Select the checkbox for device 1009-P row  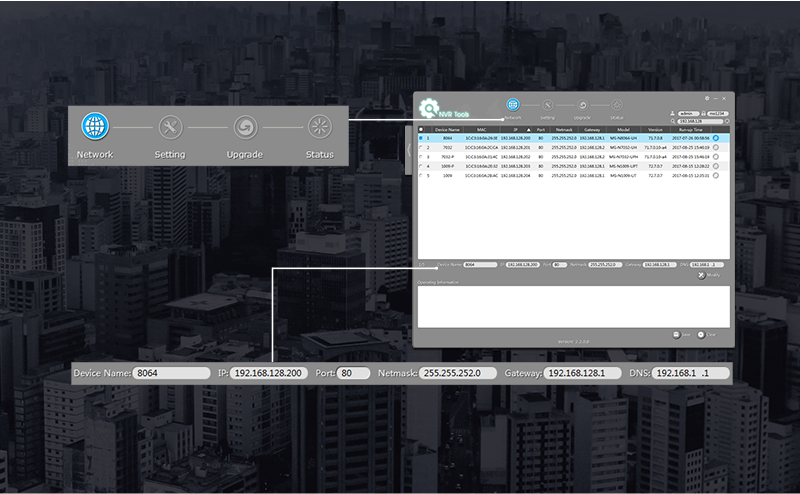[421, 166]
